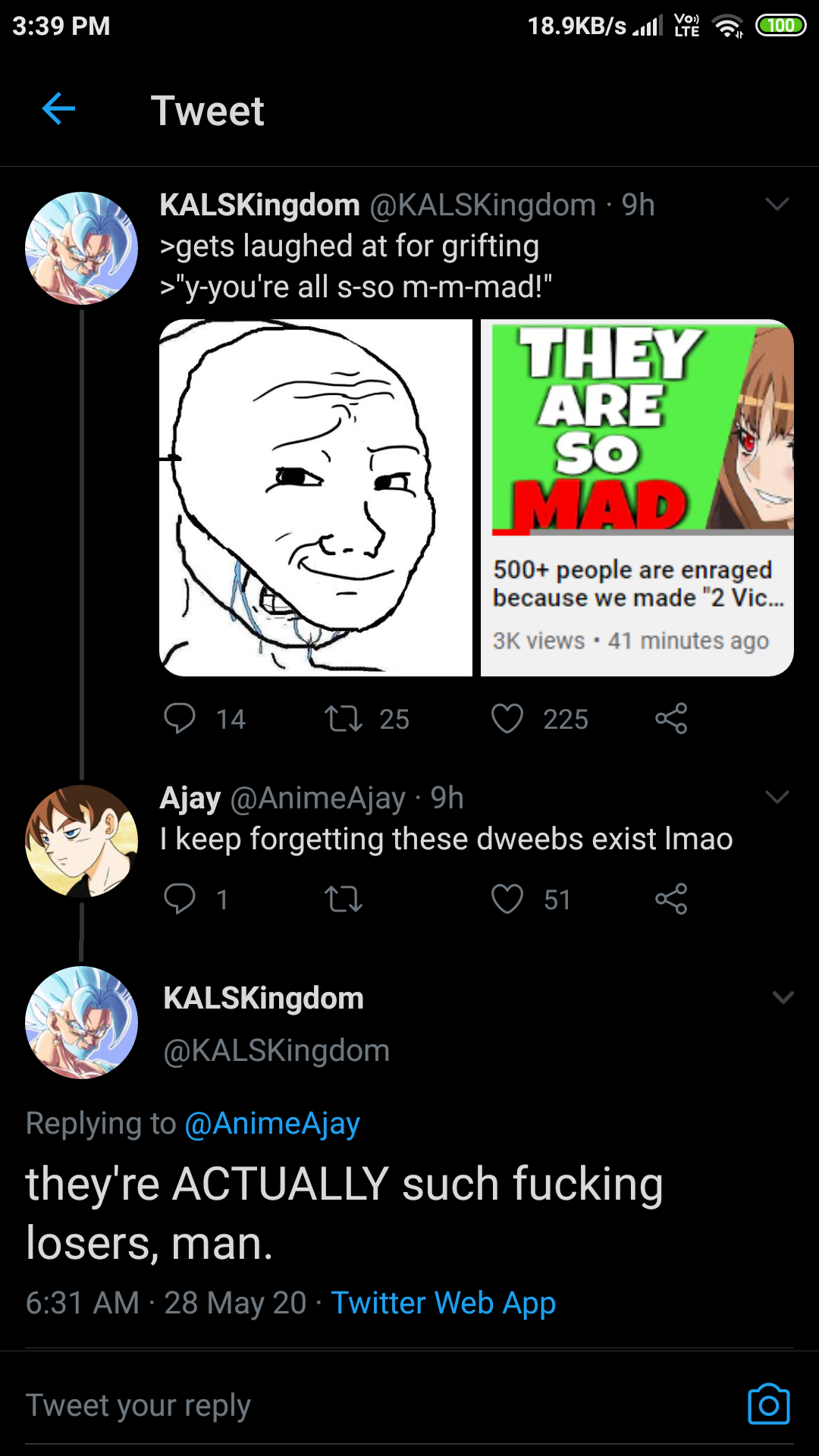Screen dimensions: 819x1456
Task: Expand options chevron on top KALSKingdom tweet
Action: click(777, 204)
